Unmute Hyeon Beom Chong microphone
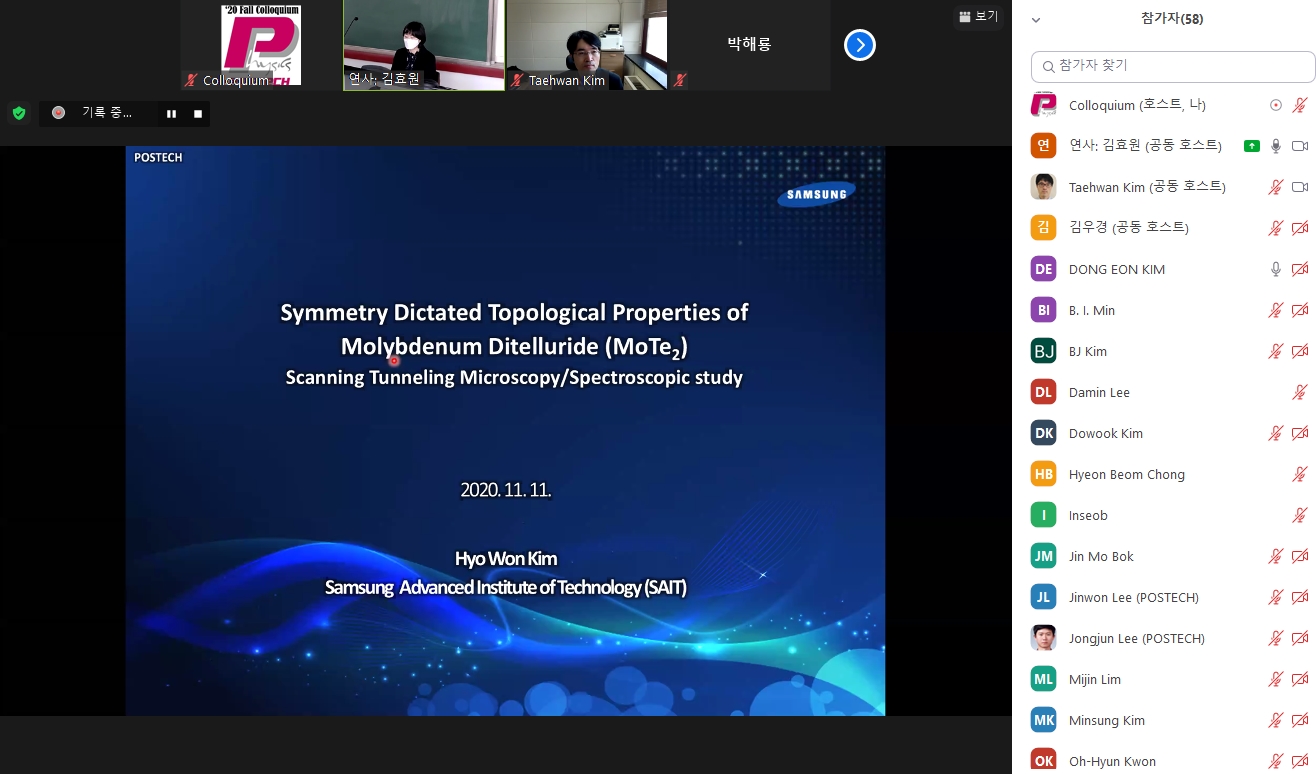Image resolution: width=1316 pixels, height=774 pixels. click(1300, 474)
